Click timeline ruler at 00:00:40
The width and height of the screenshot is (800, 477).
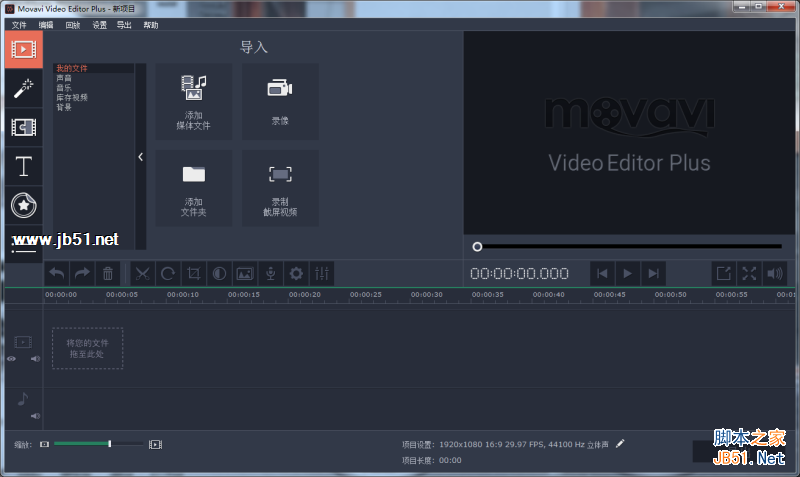tap(548, 295)
